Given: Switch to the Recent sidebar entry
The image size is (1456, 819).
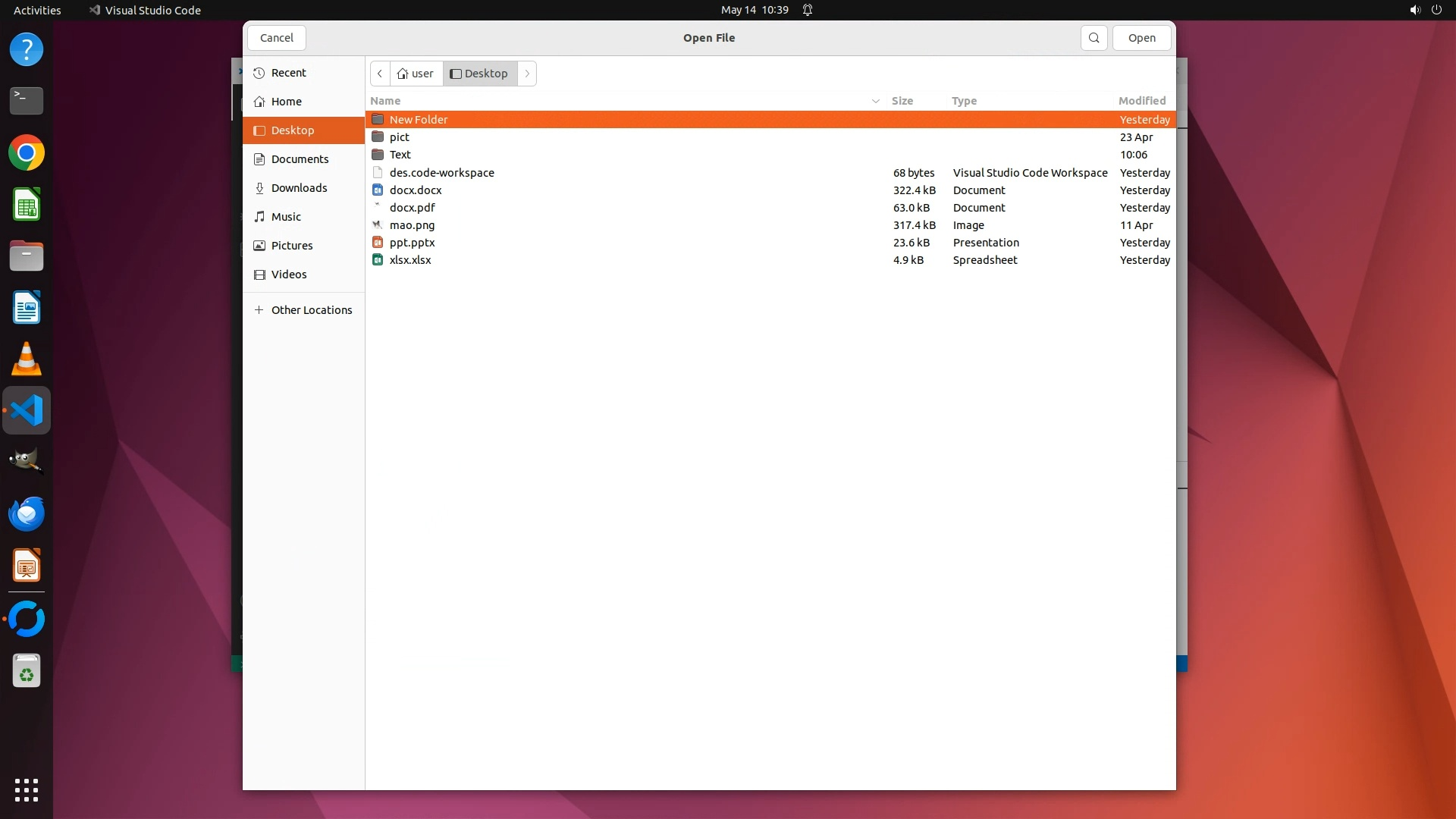Looking at the screenshot, I should [288, 73].
